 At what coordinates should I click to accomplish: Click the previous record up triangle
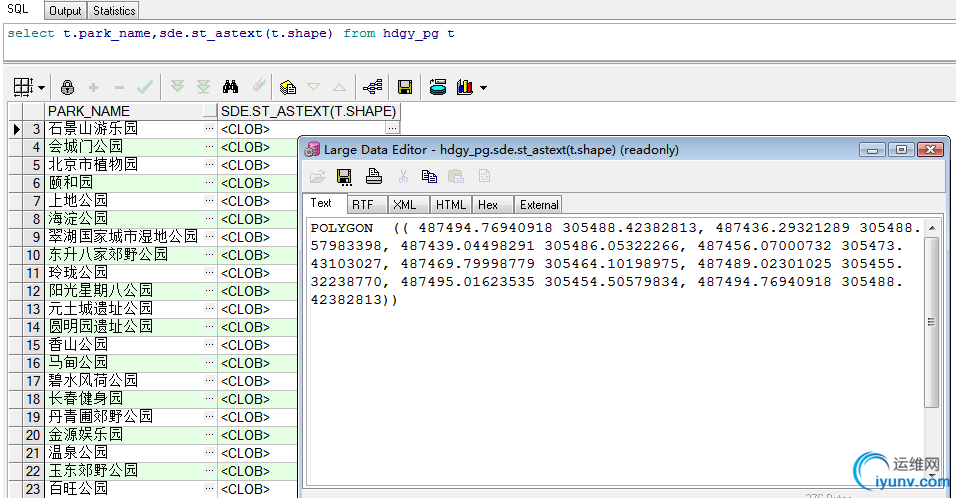pyautogui.click(x=340, y=87)
